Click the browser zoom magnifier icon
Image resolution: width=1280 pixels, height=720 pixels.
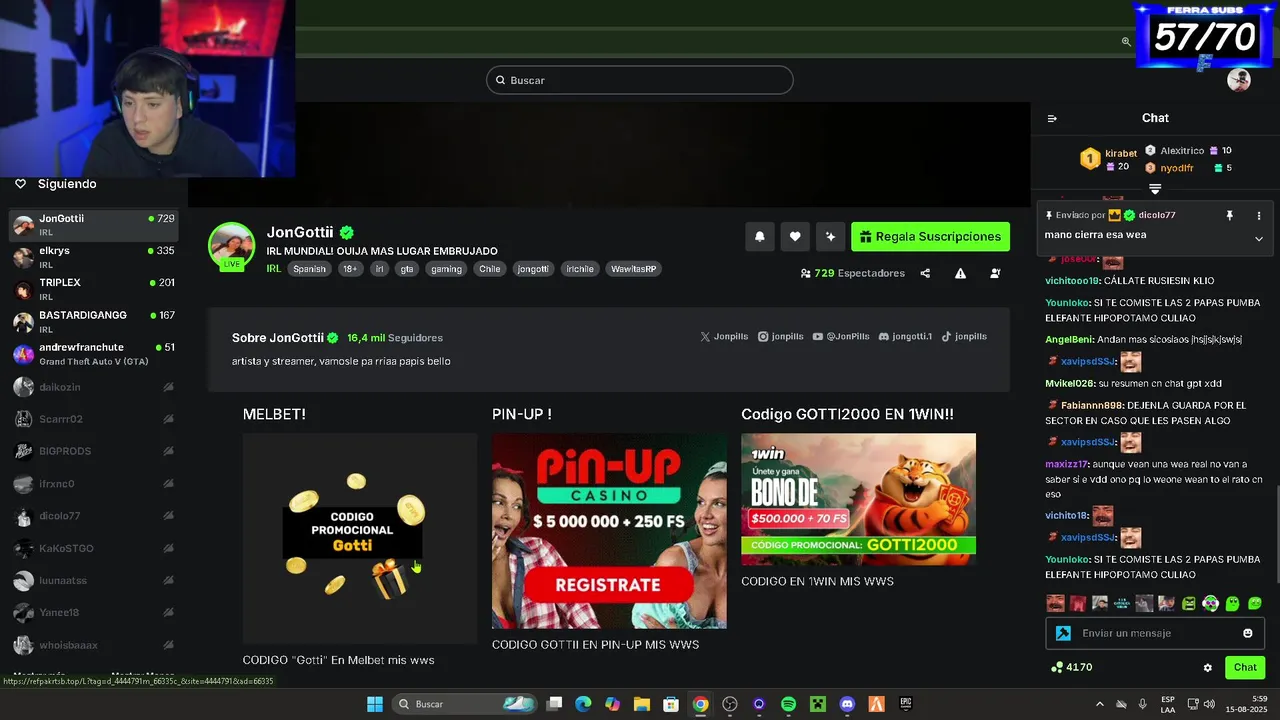point(1126,42)
